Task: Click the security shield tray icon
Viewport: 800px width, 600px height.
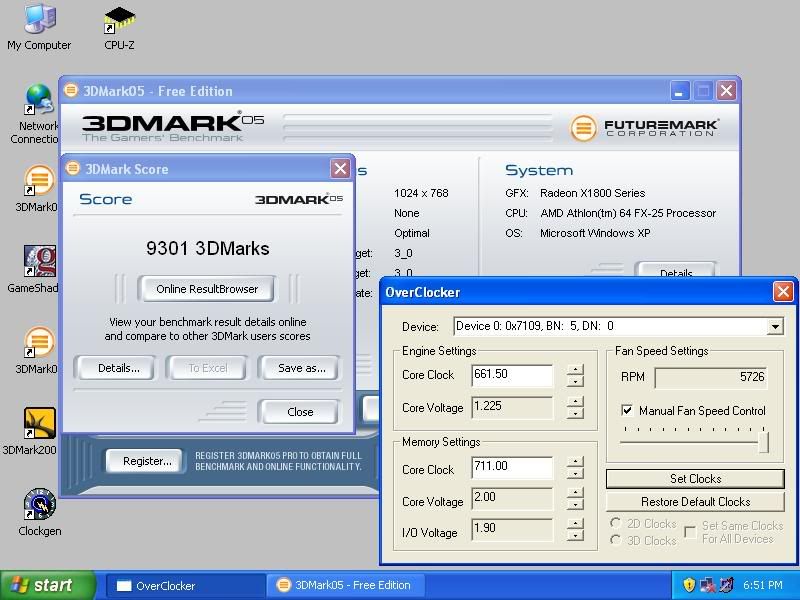Action: pos(689,585)
